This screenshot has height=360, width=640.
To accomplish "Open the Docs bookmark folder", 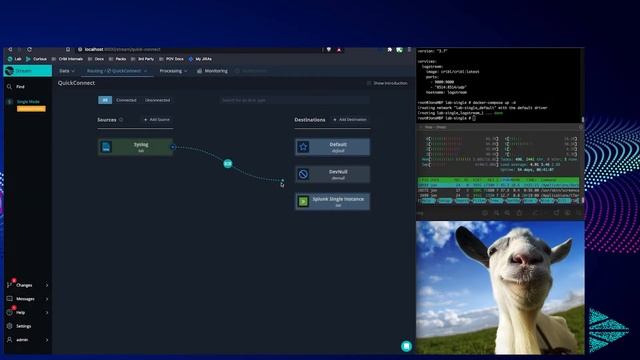I will pos(96,59).
